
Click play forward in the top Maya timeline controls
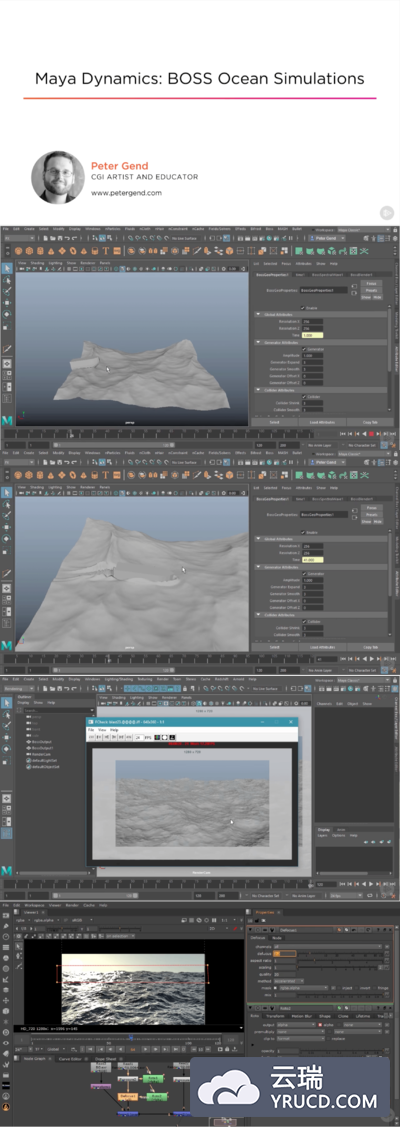370,434
